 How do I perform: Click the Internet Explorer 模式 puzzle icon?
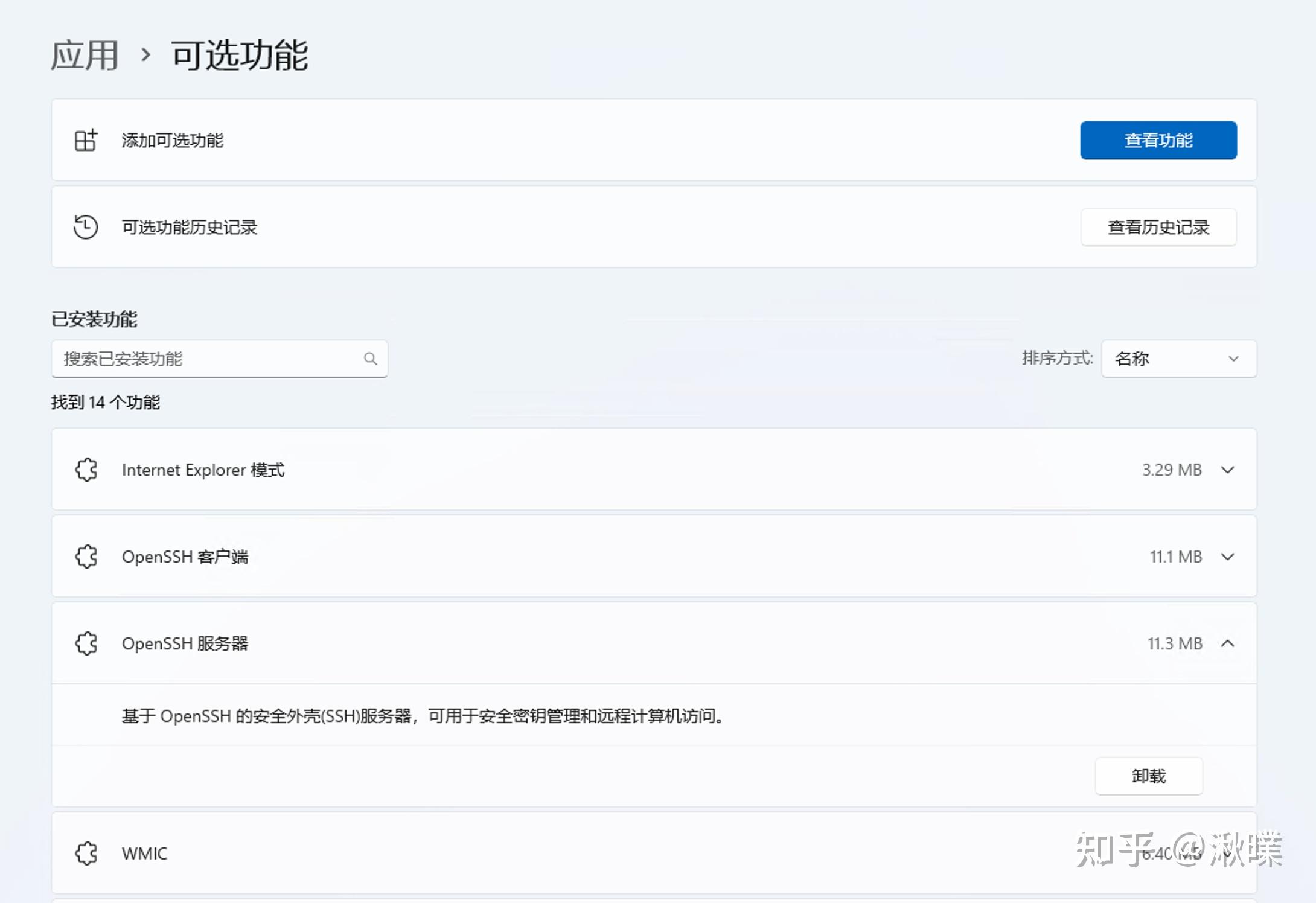87,470
